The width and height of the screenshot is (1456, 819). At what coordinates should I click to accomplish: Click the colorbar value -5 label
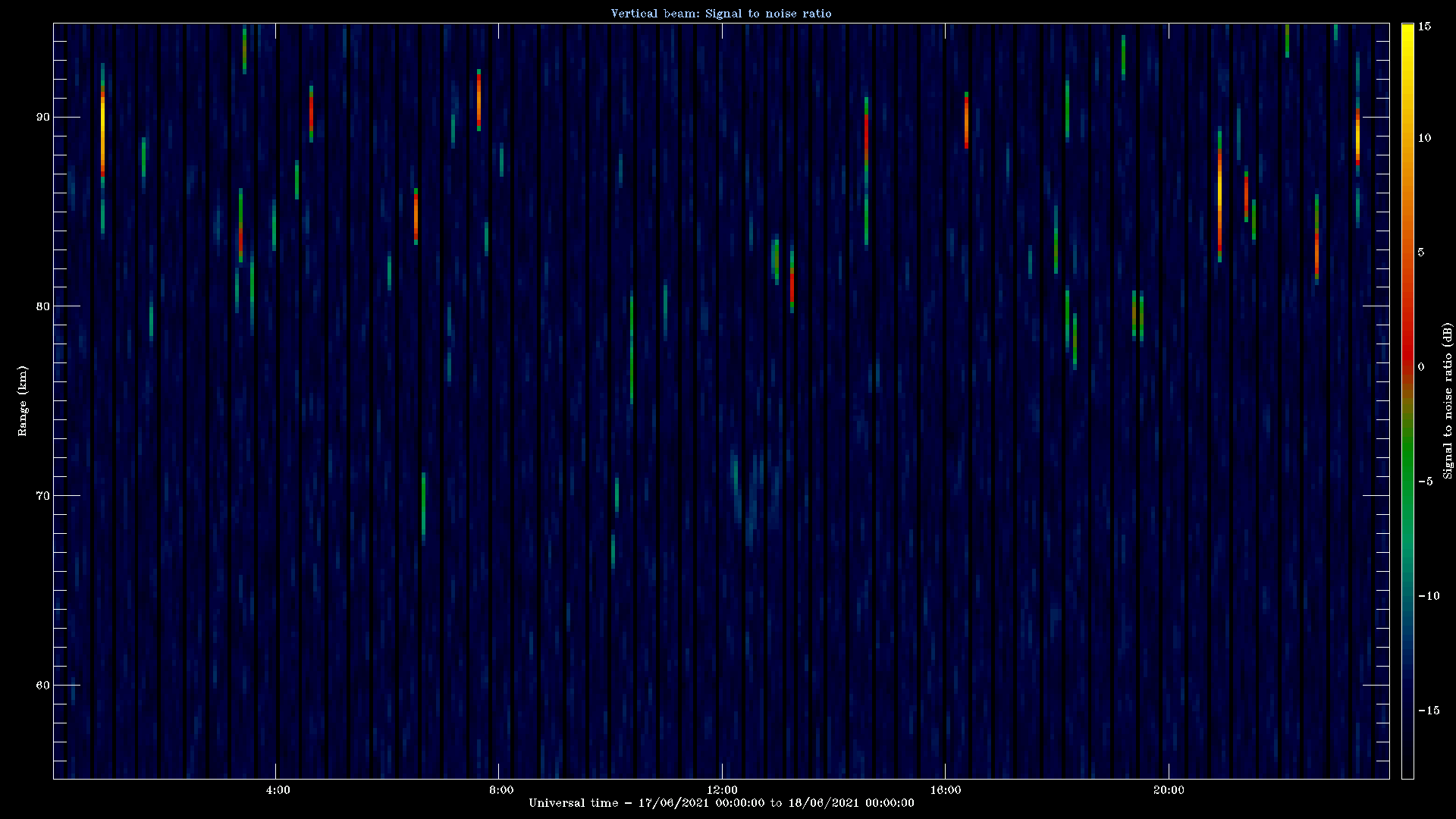pos(1425,481)
